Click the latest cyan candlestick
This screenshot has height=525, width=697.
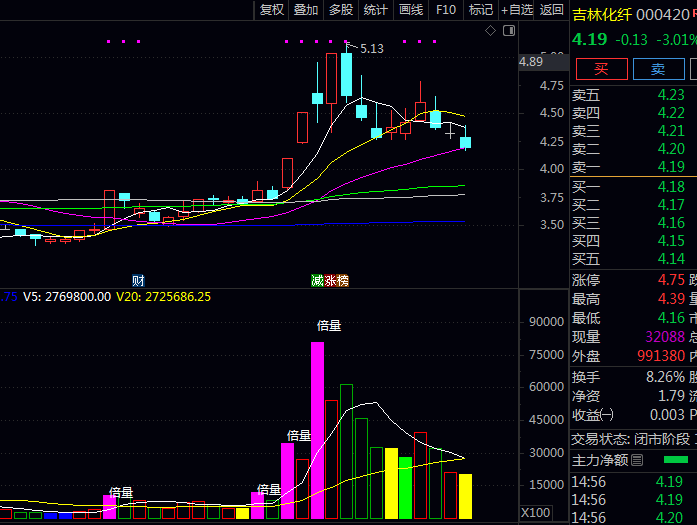pos(465,142)
